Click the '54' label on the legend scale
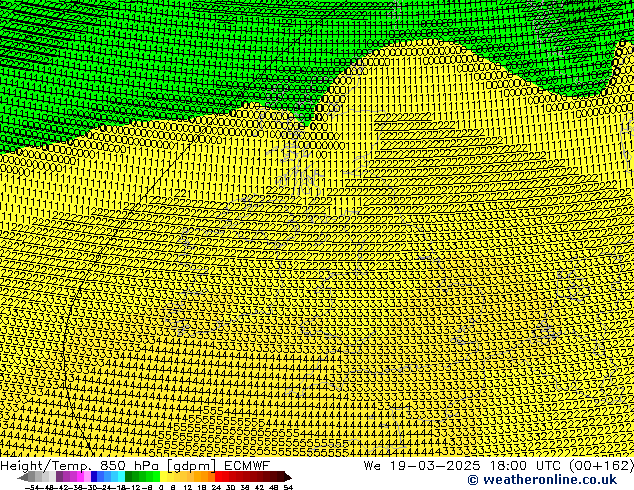634x490 pixels. pyautogui.click(x=288, y=487)
